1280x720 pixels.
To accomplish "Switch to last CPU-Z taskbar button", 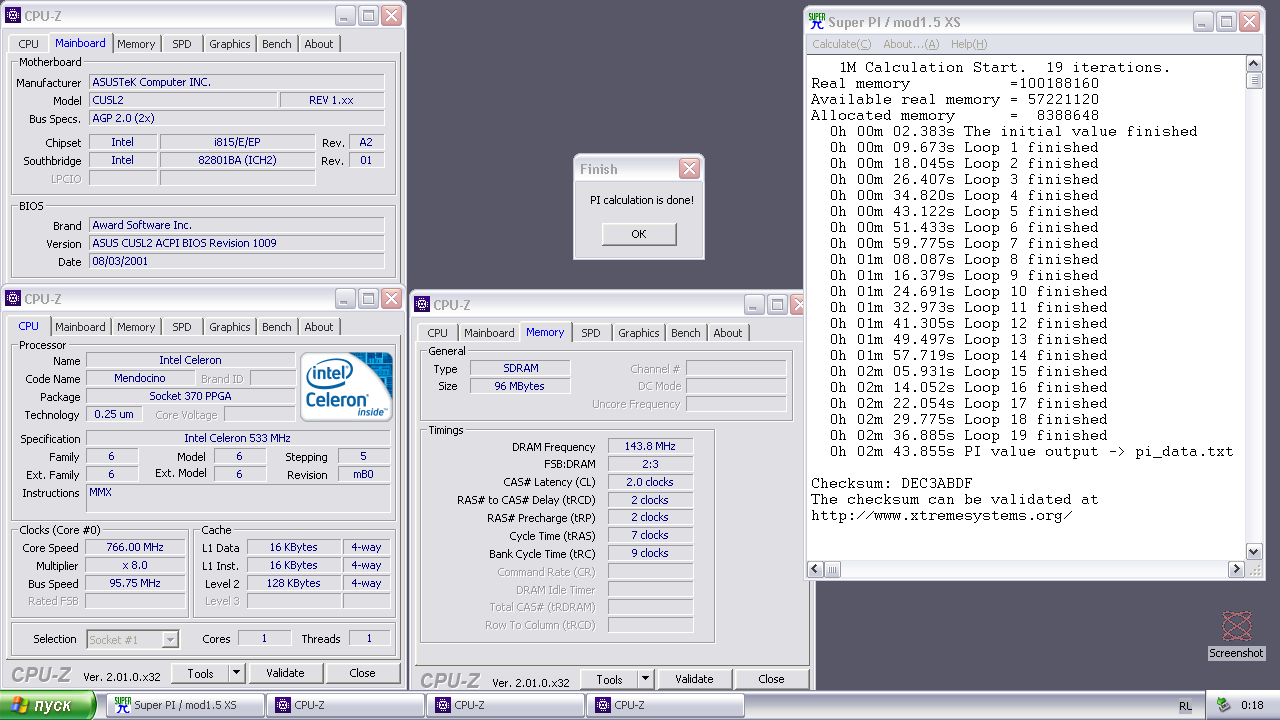I will 665,705.
